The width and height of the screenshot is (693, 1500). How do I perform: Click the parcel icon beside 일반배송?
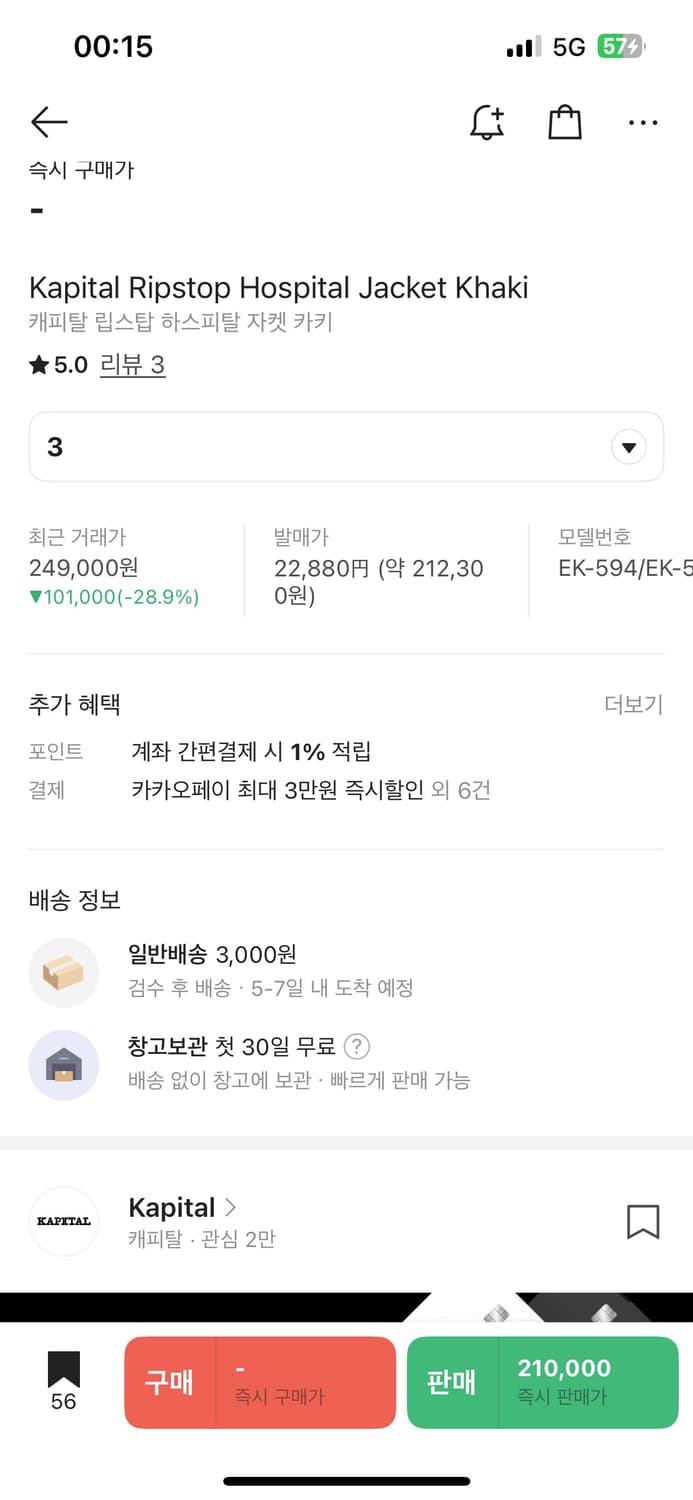tap(64, 972)
